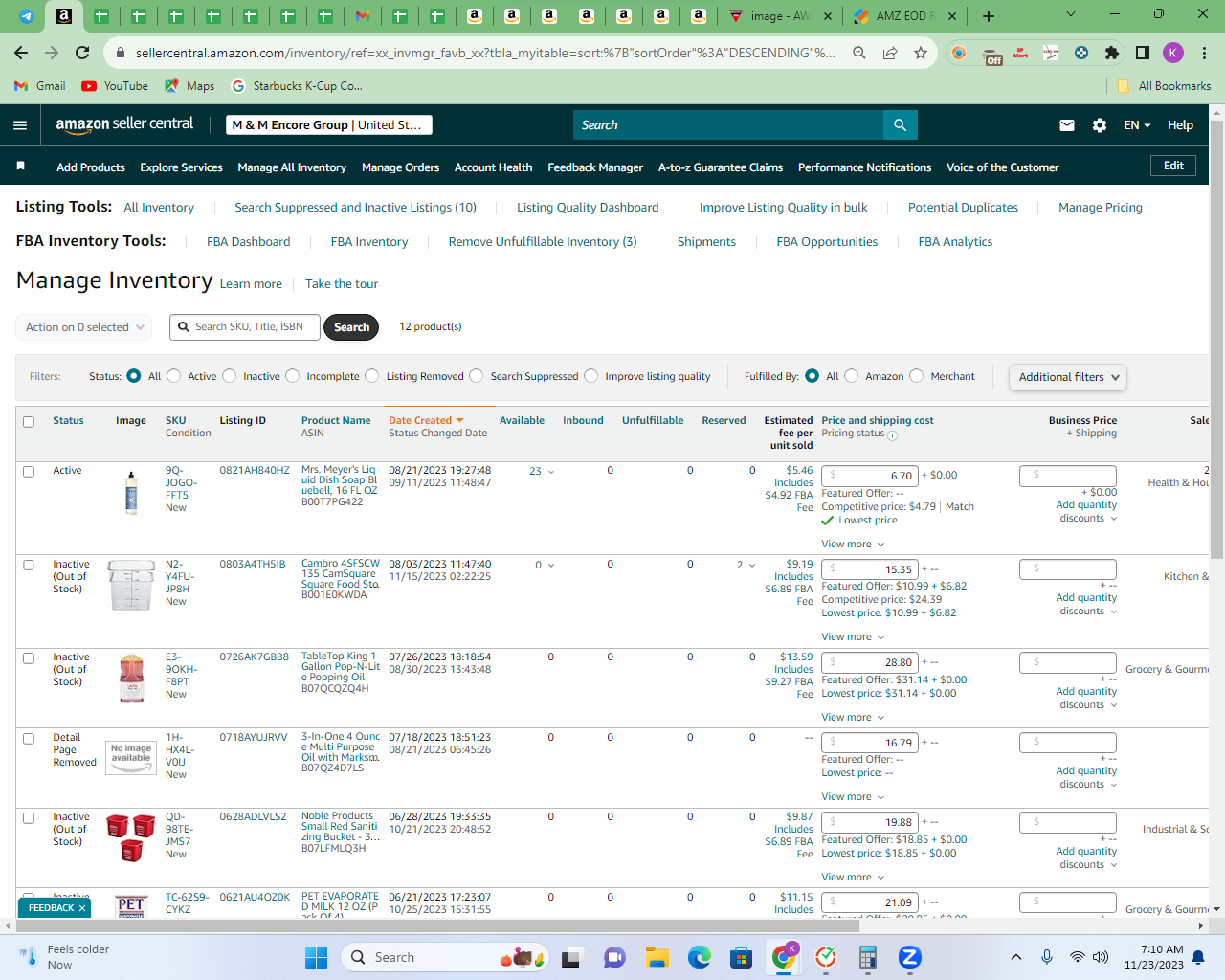
Task: Select the Incomplete status radio filter
Action: [293, 376]
